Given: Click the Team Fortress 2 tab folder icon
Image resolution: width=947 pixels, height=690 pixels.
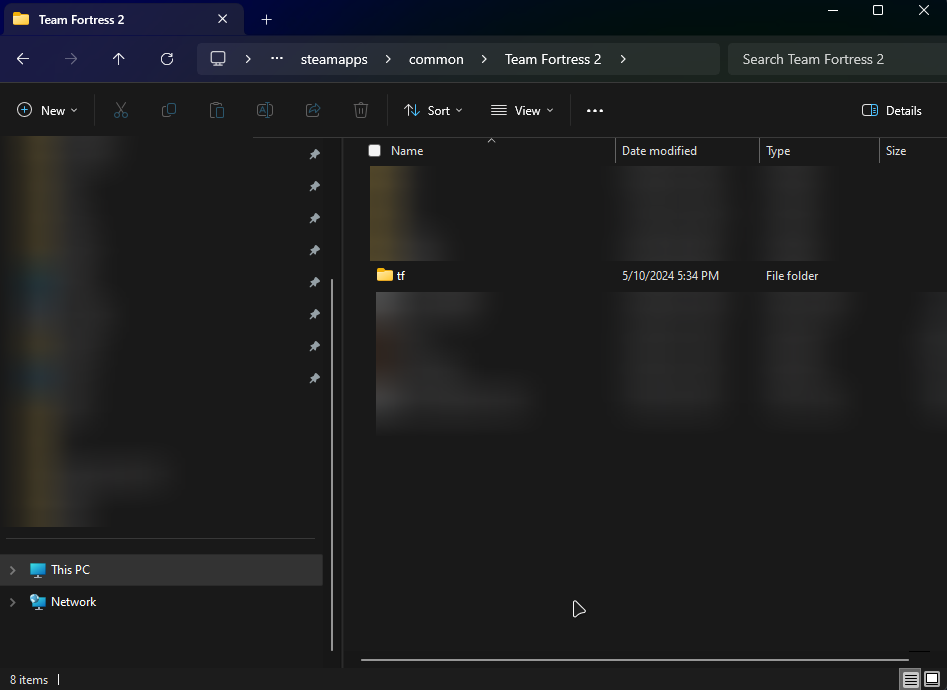Looking at the screenshot, I should click(x=21, y=19).
